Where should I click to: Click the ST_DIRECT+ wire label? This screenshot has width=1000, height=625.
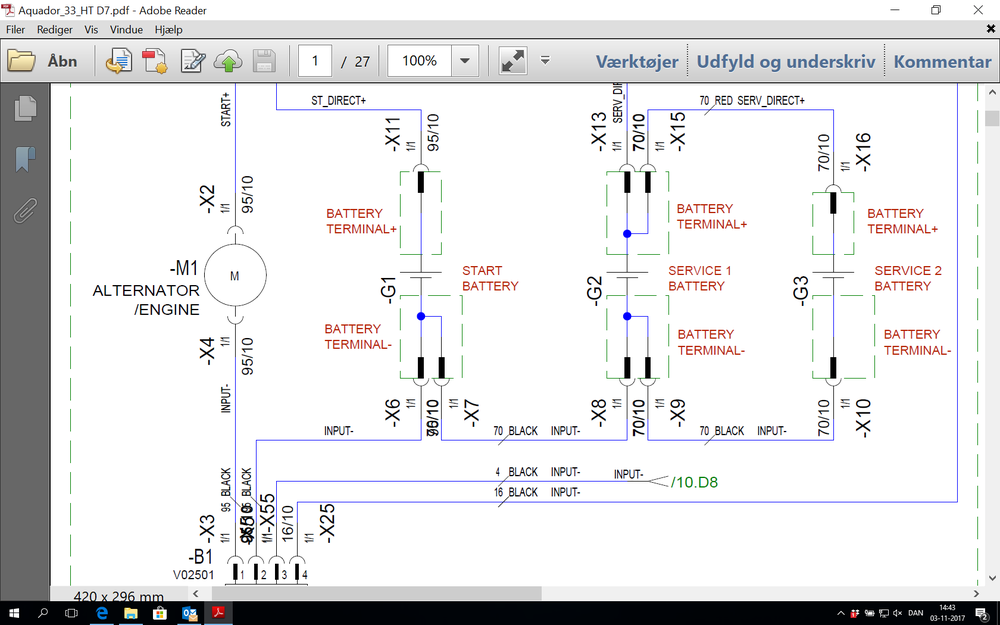[339, 101]
